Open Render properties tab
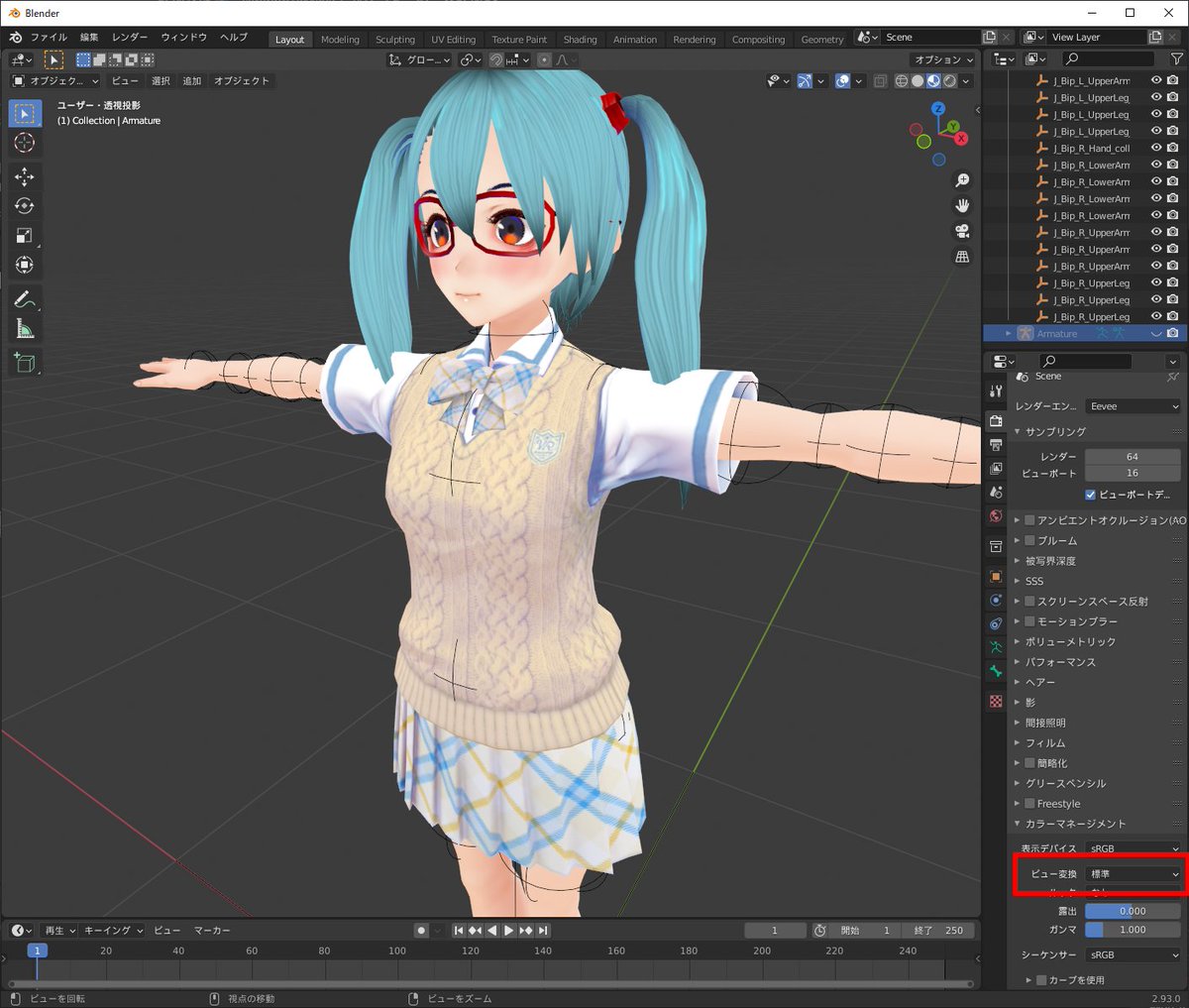 (996, 421)
